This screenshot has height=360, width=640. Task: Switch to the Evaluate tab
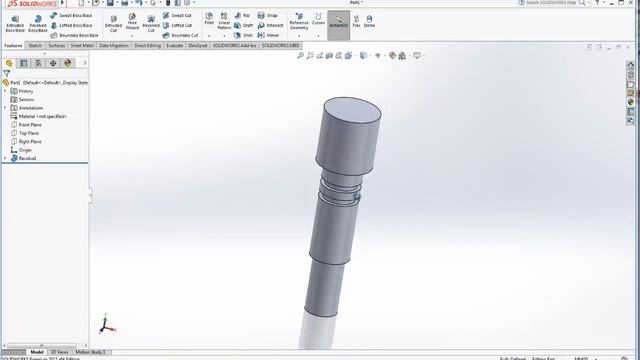pyautogui.click(x=174, y=46)
